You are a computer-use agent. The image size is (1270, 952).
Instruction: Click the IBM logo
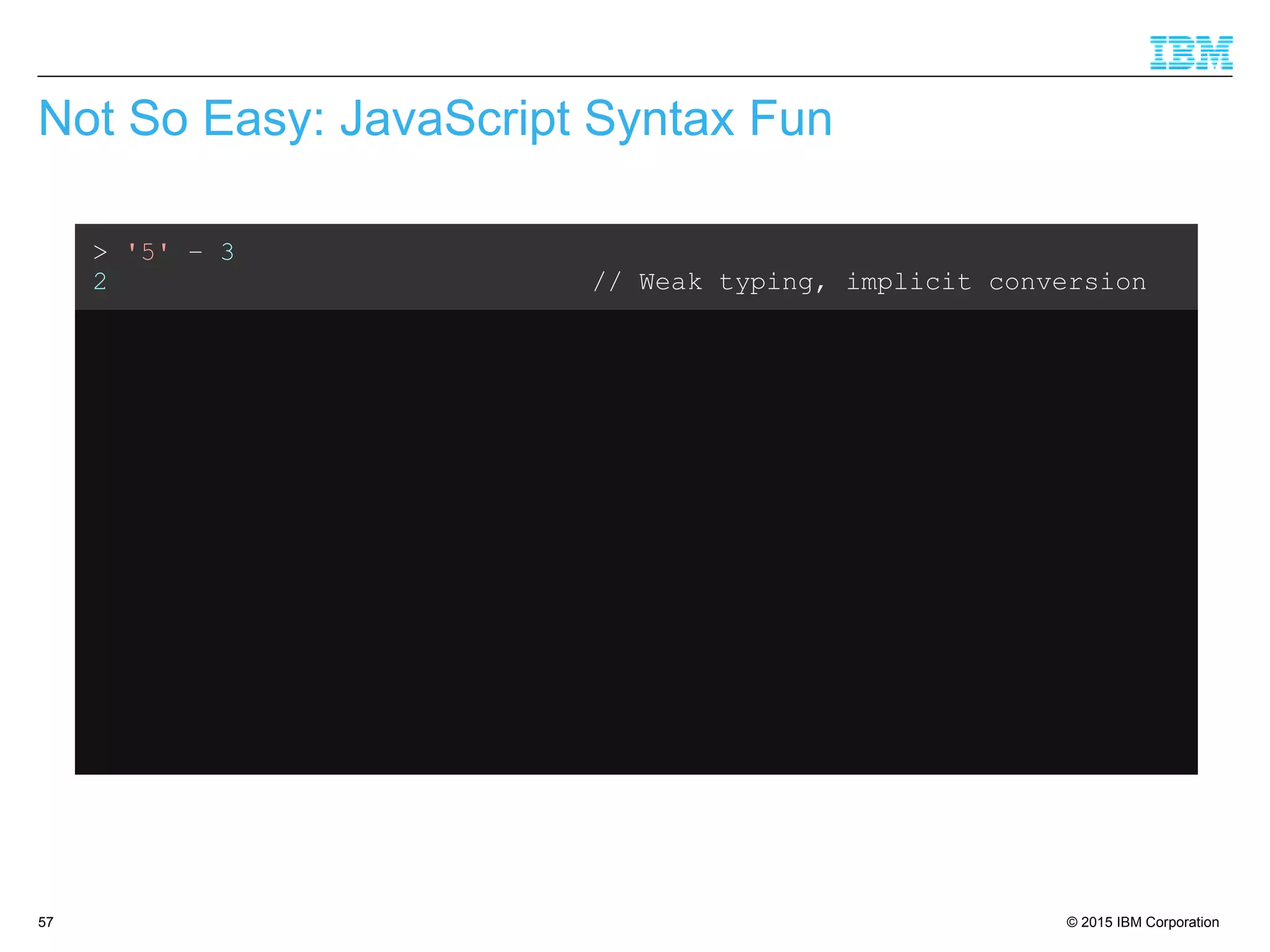(1191, 53)
